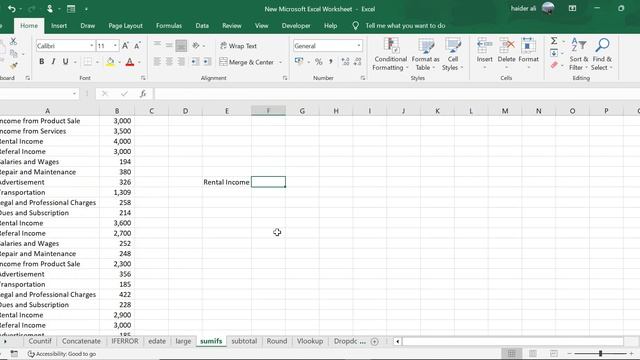Click Increase Font Size icon

coord(125,46)
